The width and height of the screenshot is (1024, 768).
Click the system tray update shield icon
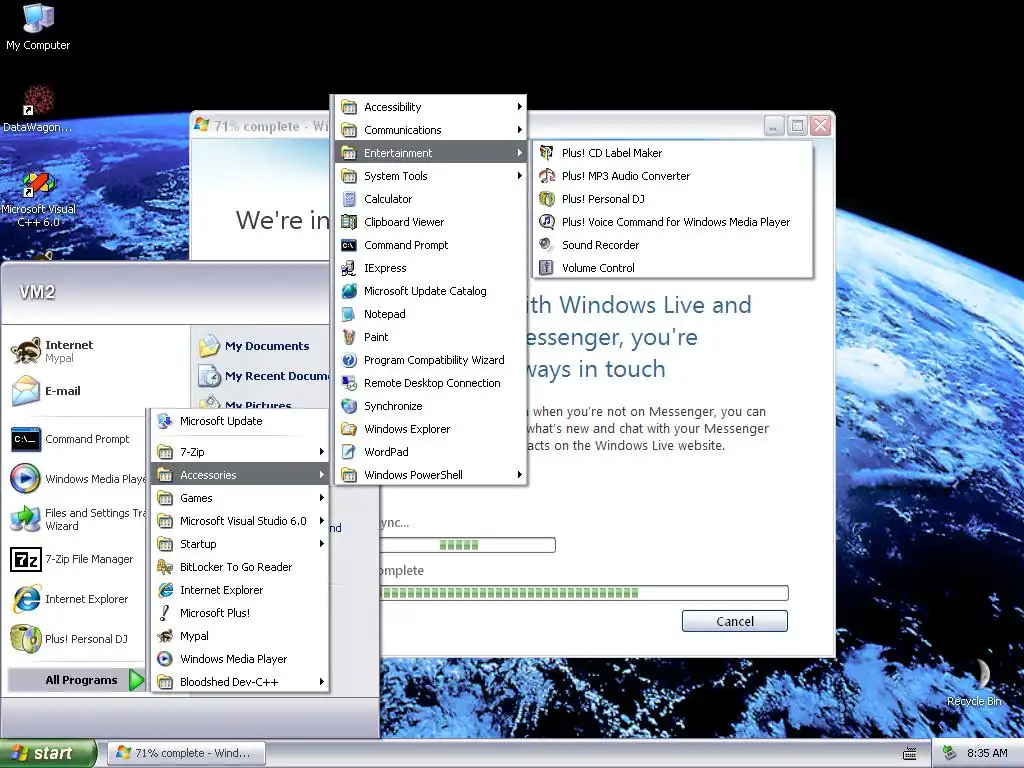pyautogui.click(x=949, y=753)
